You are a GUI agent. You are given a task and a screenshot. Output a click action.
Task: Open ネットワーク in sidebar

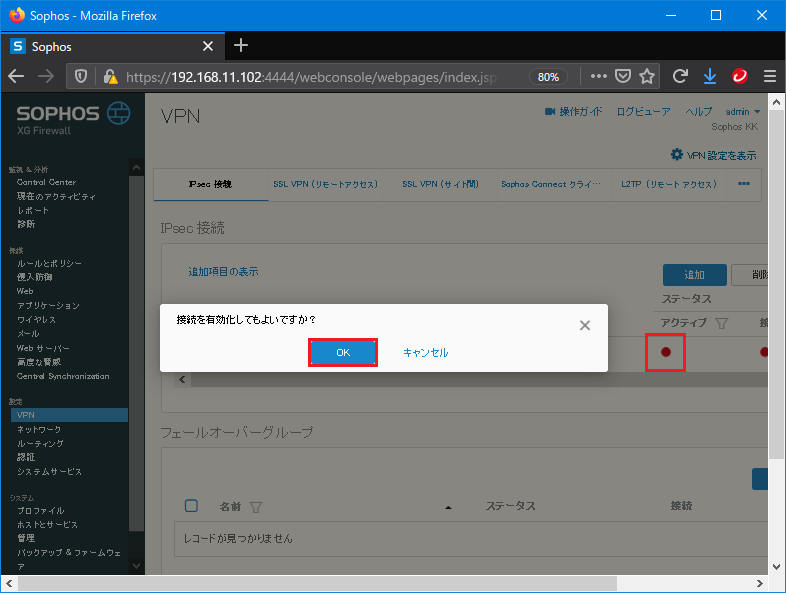pyautogui.click(x=39, y=430)
